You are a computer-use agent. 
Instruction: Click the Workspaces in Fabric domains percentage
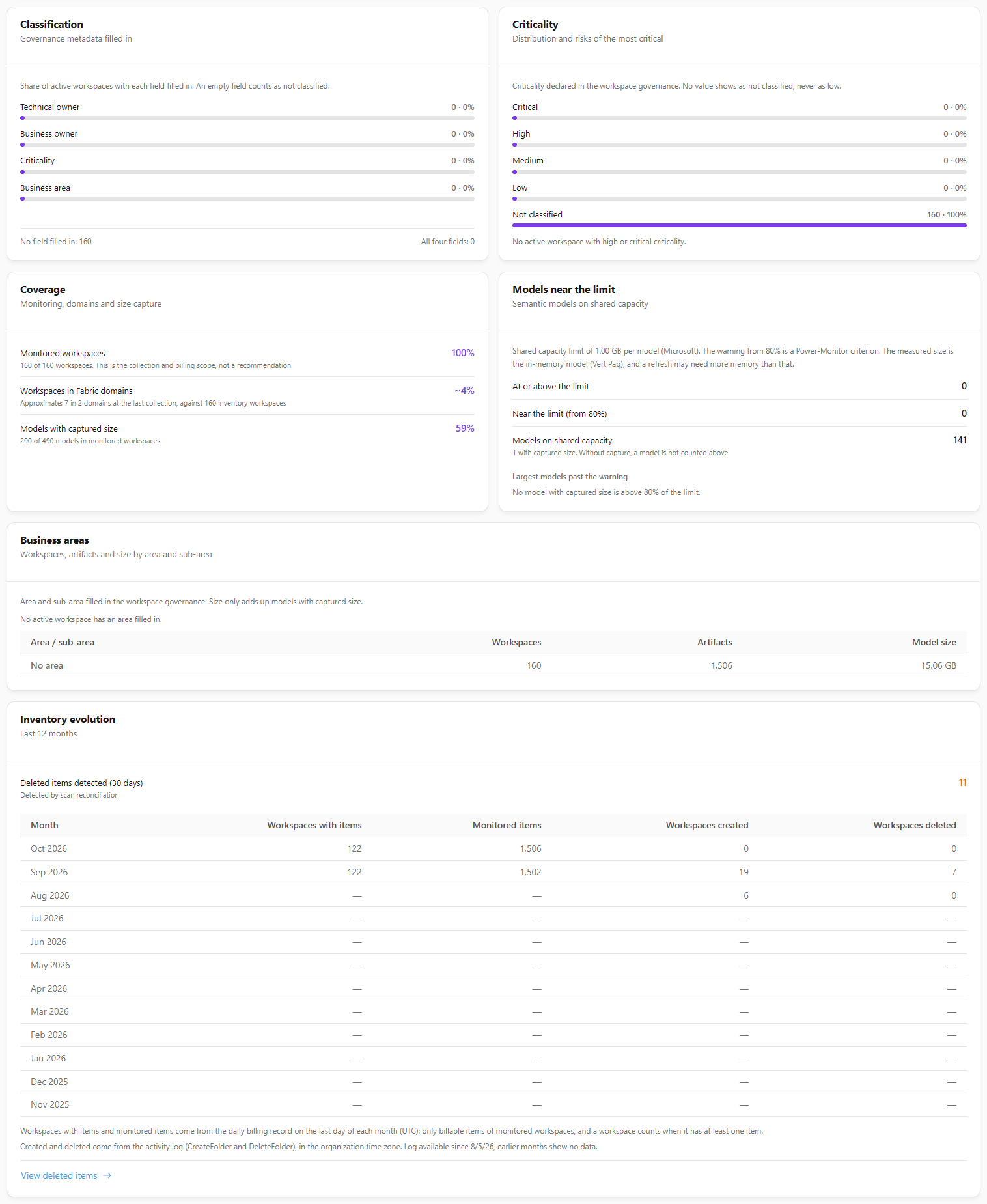click(x=464, y=391)
